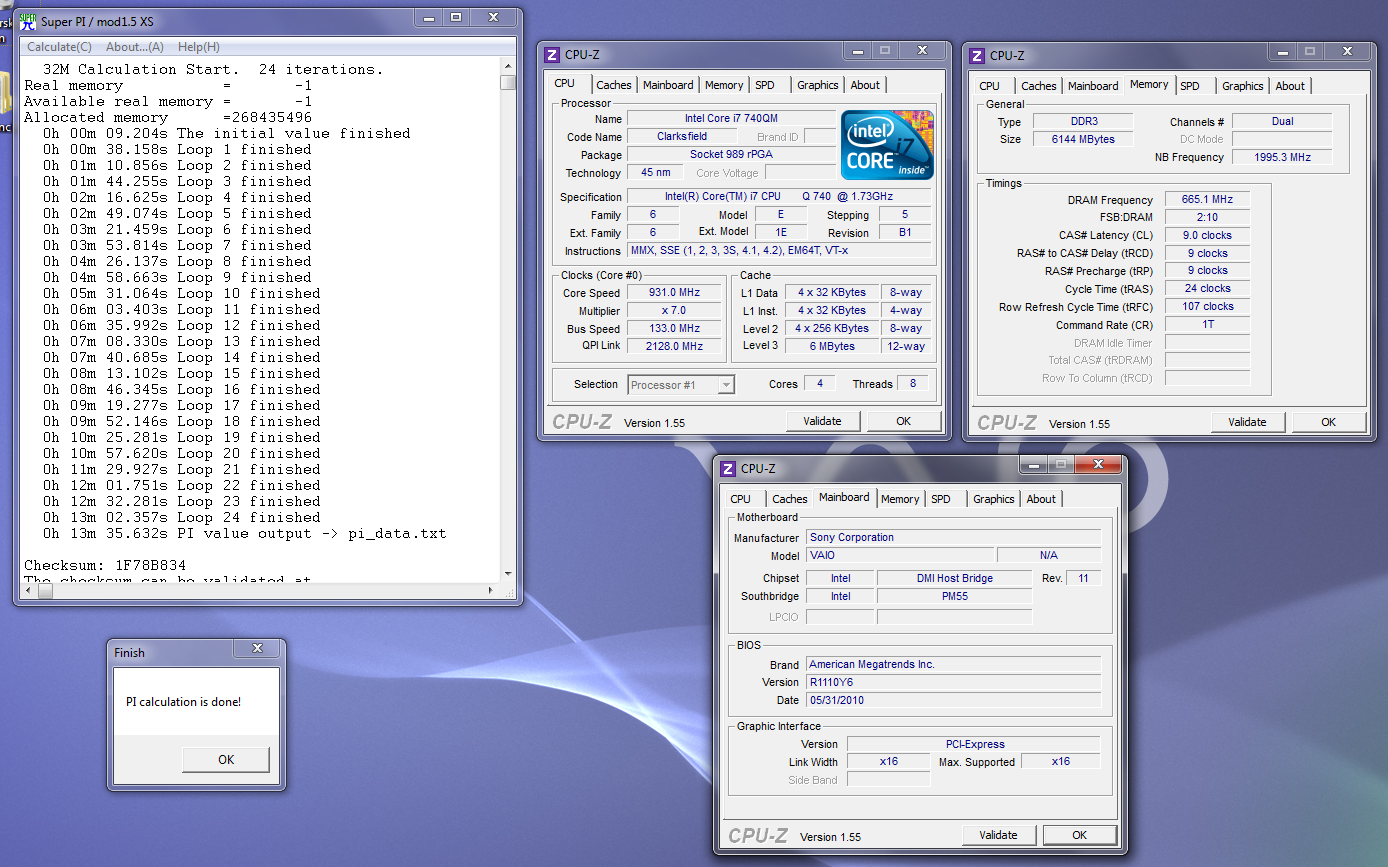Click the PI value output -> pi_data.txt line

pos(244,533)
